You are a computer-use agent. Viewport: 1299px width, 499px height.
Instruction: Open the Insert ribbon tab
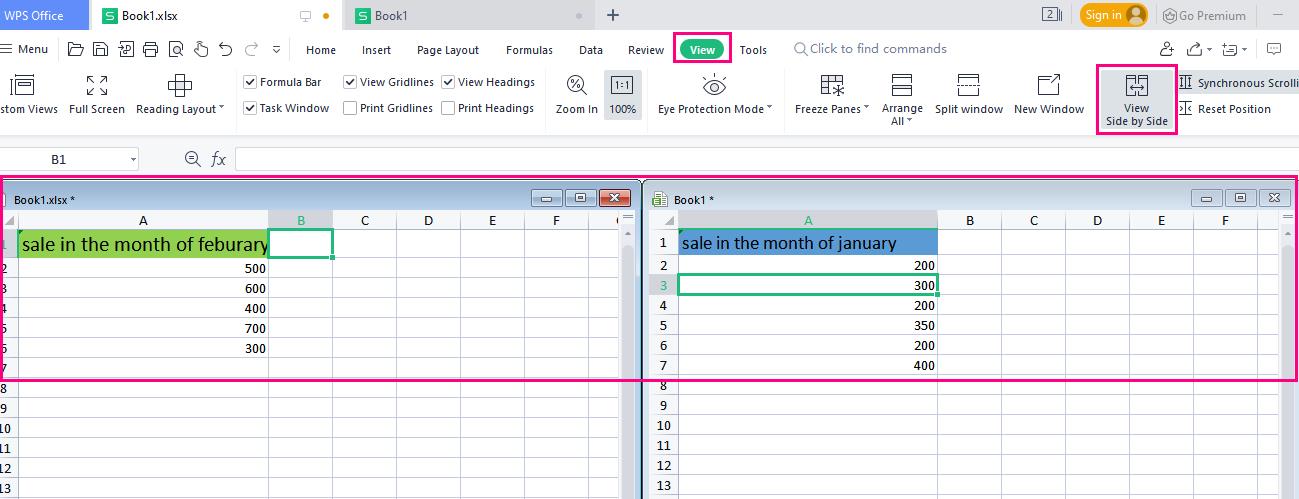pyautogui.click(x=376, y=50)
